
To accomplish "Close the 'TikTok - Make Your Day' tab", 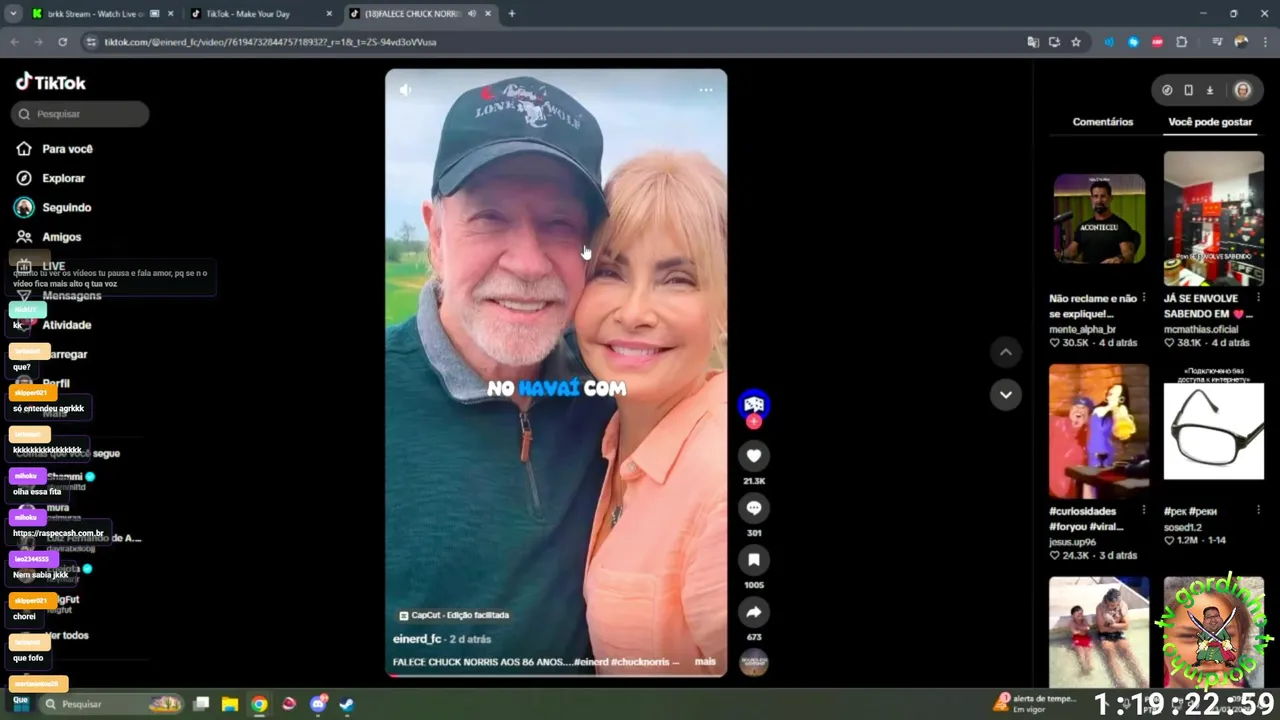I will pos(329,14).
